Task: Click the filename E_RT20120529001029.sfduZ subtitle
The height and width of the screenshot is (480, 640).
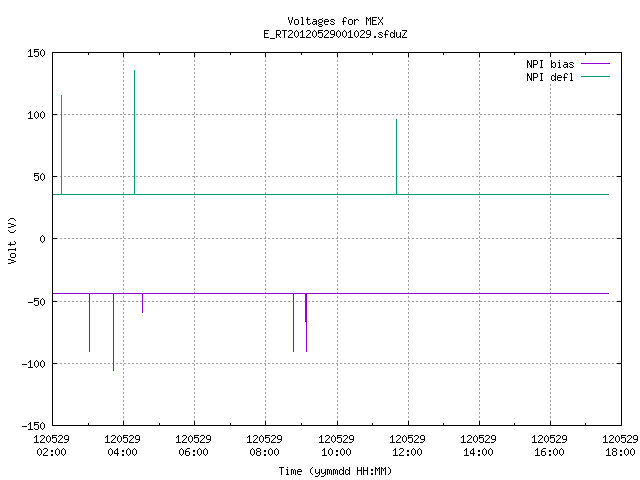Action: click(x=335, y=34)
